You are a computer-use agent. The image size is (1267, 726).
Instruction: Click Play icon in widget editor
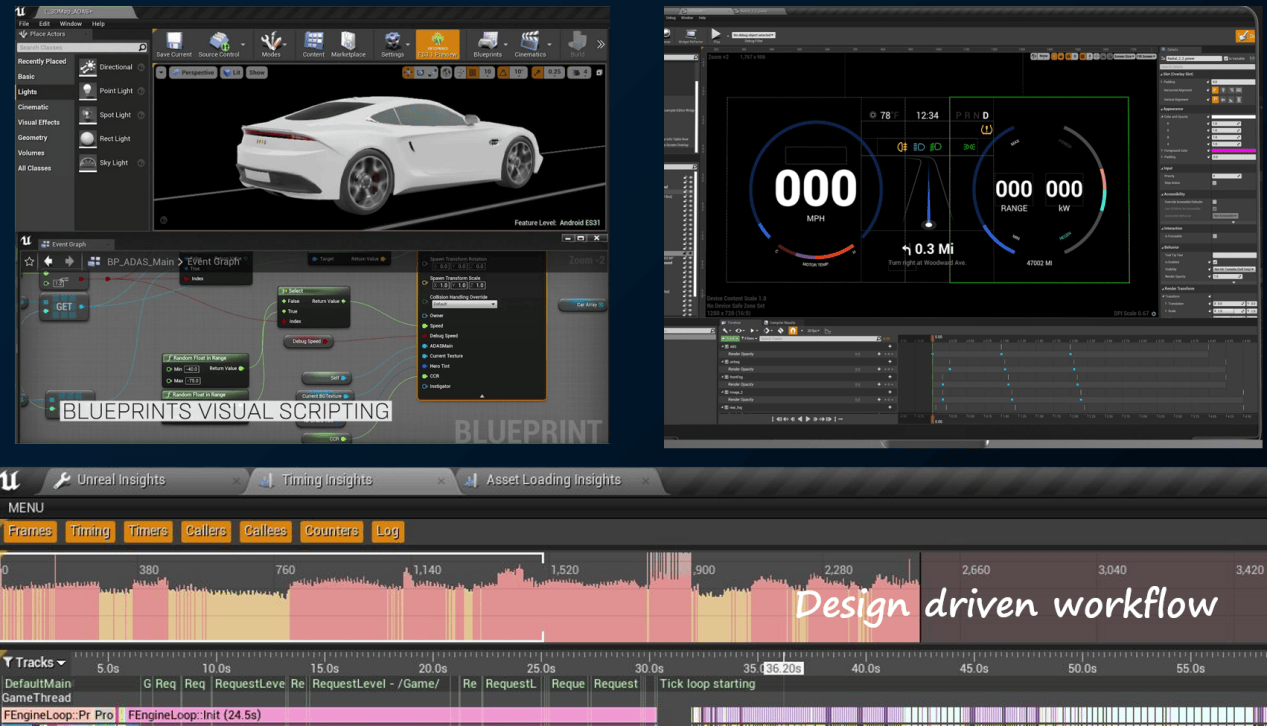716,33
